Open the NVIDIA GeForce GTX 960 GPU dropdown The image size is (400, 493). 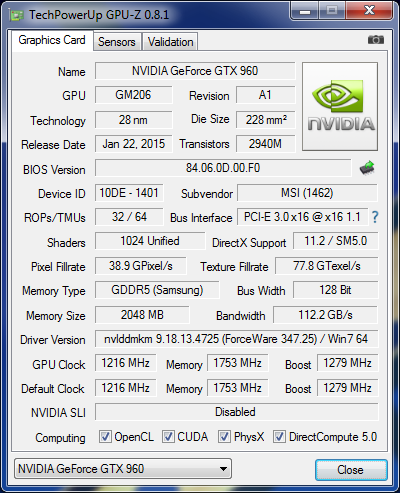123,469
